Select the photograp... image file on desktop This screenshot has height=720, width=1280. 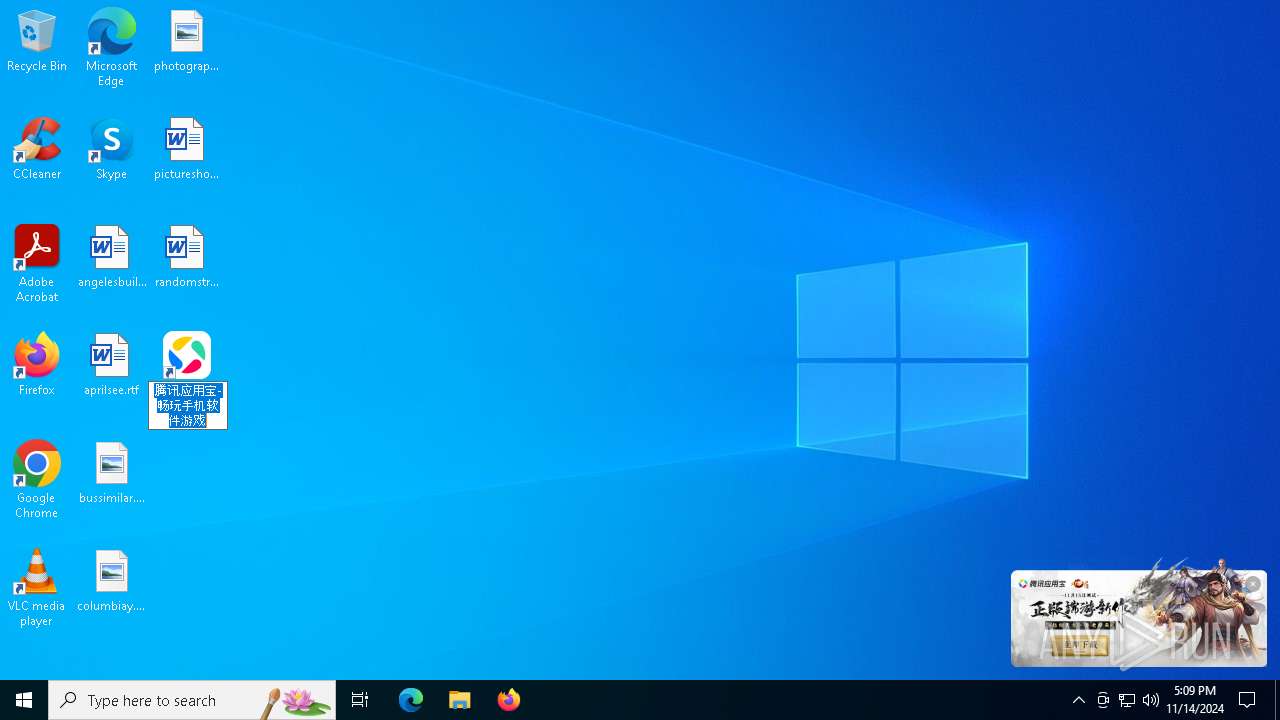[x=186, y=42]
